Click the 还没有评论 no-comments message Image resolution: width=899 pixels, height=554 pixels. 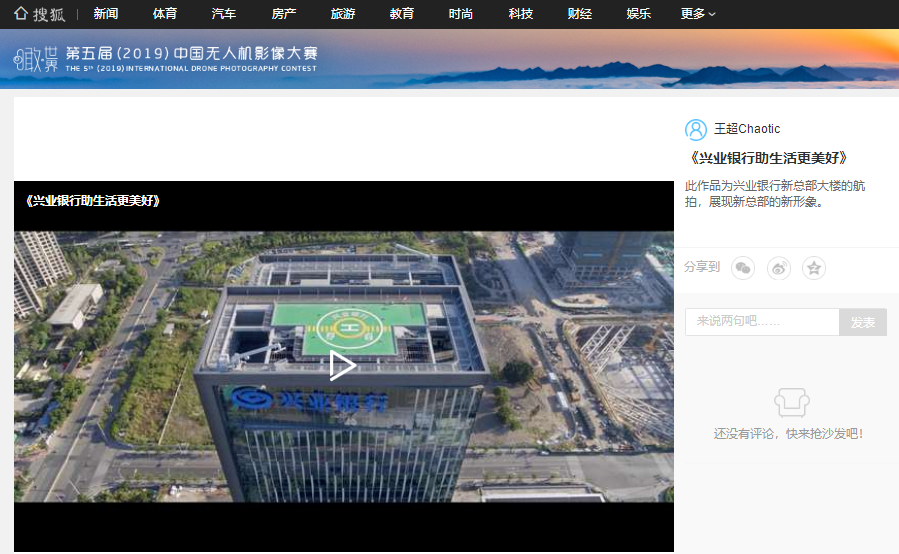pyautogui.click(x=788, y=434)
